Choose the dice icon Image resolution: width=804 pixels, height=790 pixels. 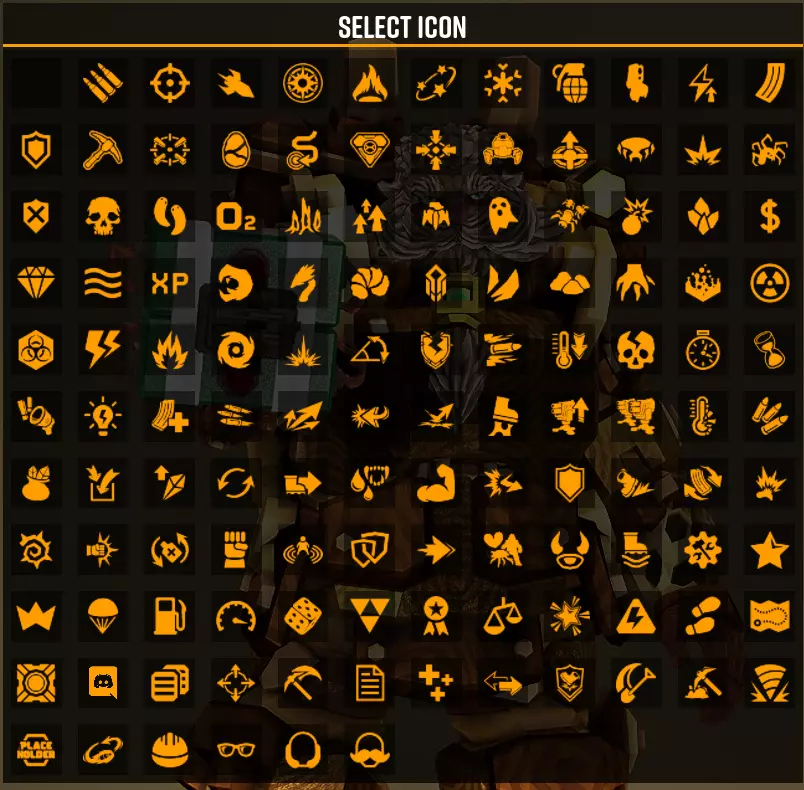303,616
